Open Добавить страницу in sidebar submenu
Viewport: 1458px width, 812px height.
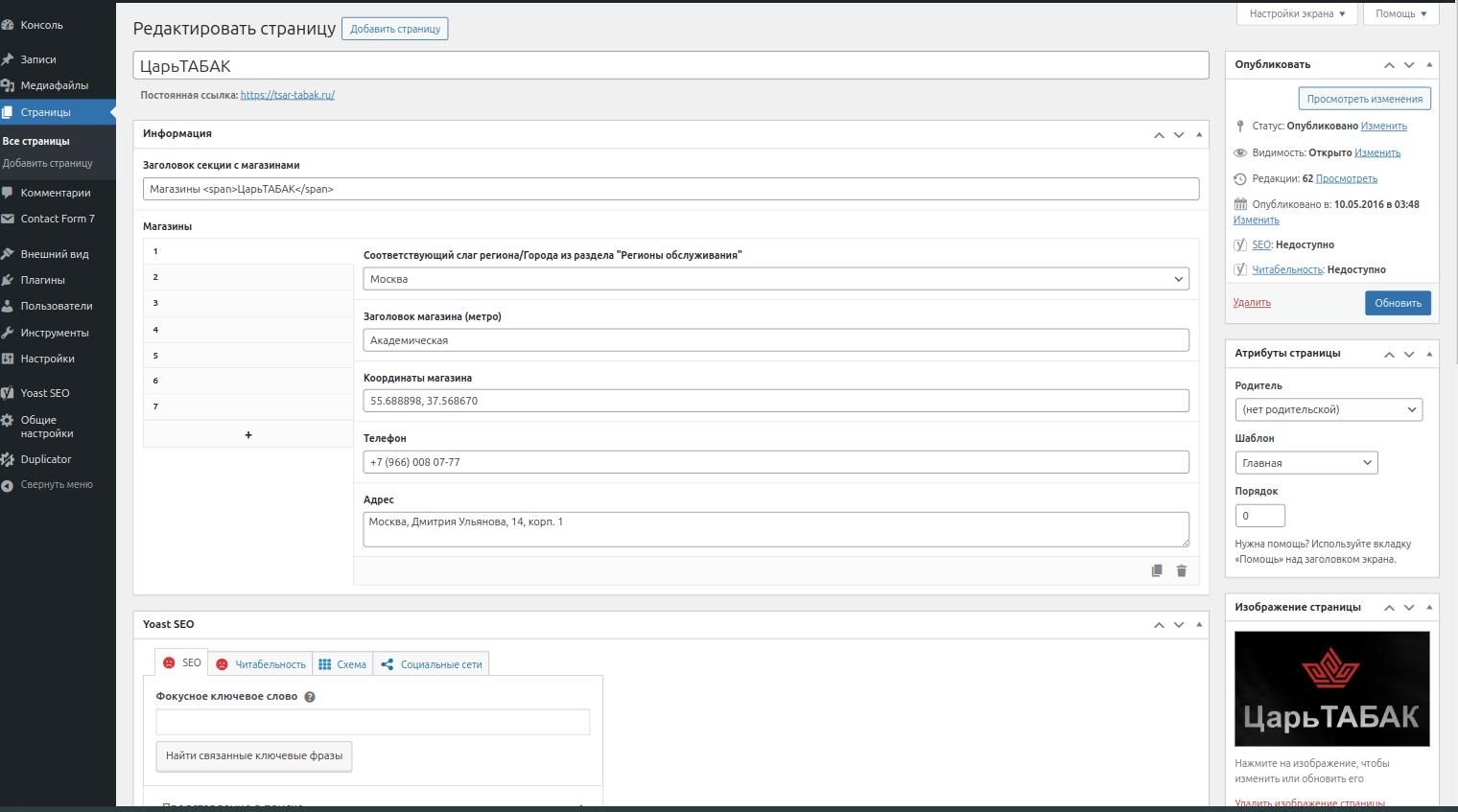pos(48,163)
